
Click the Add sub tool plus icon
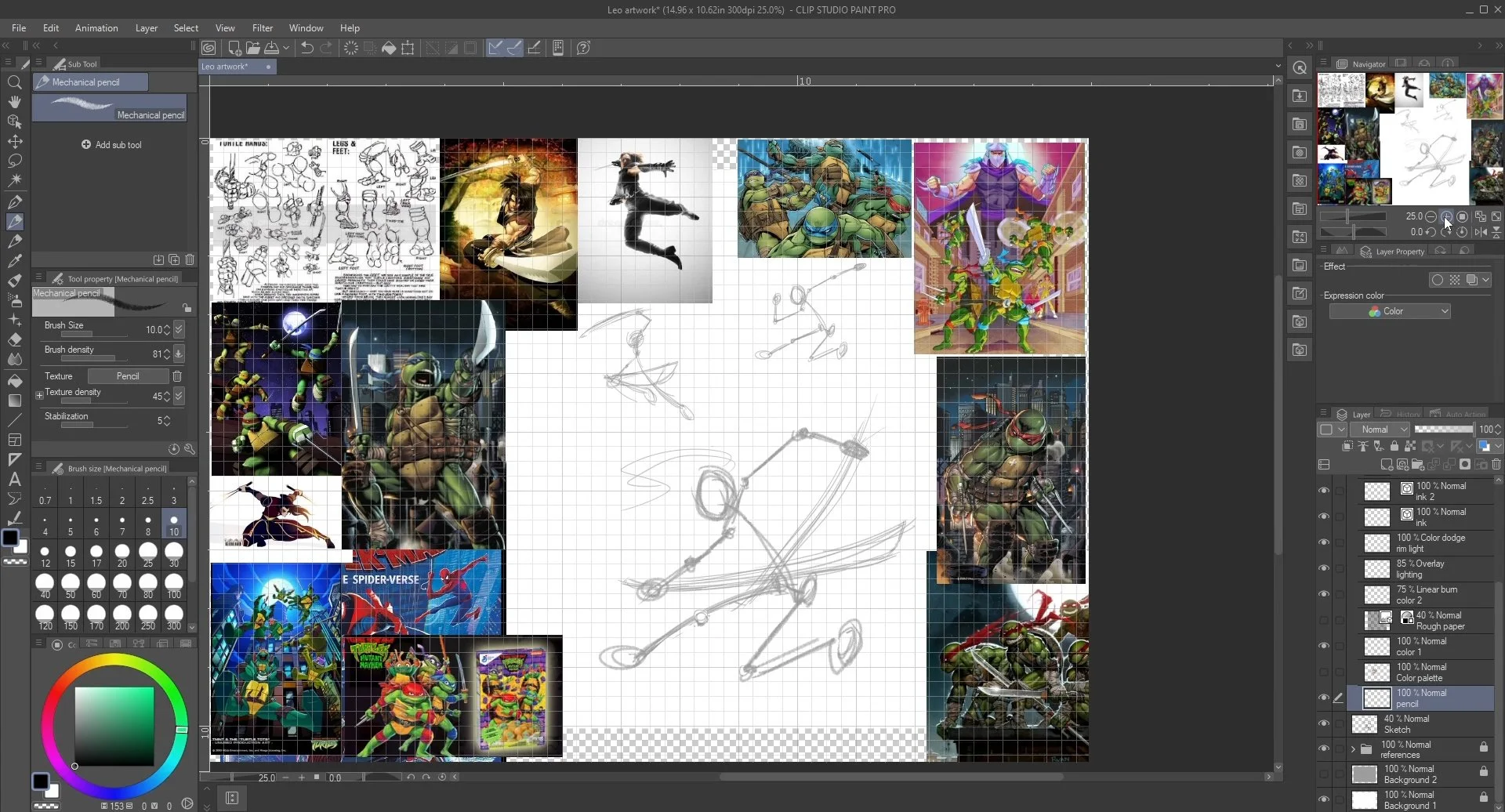tap(86, 144)
